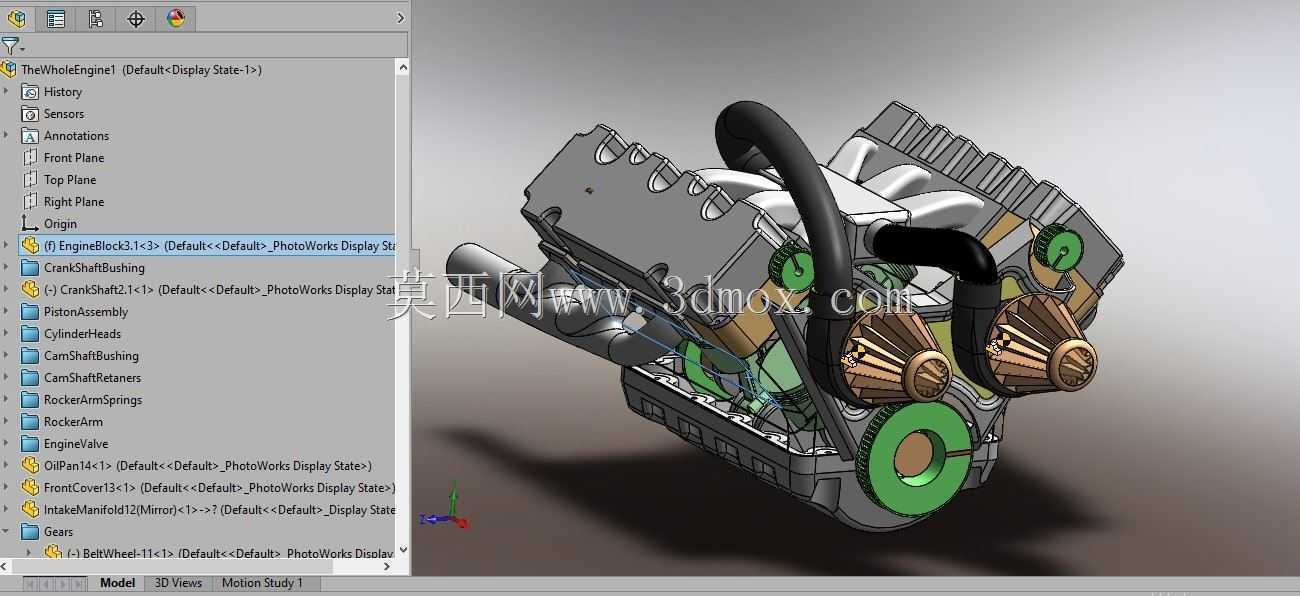Click the History folder icon

click(x=30, y=92)
